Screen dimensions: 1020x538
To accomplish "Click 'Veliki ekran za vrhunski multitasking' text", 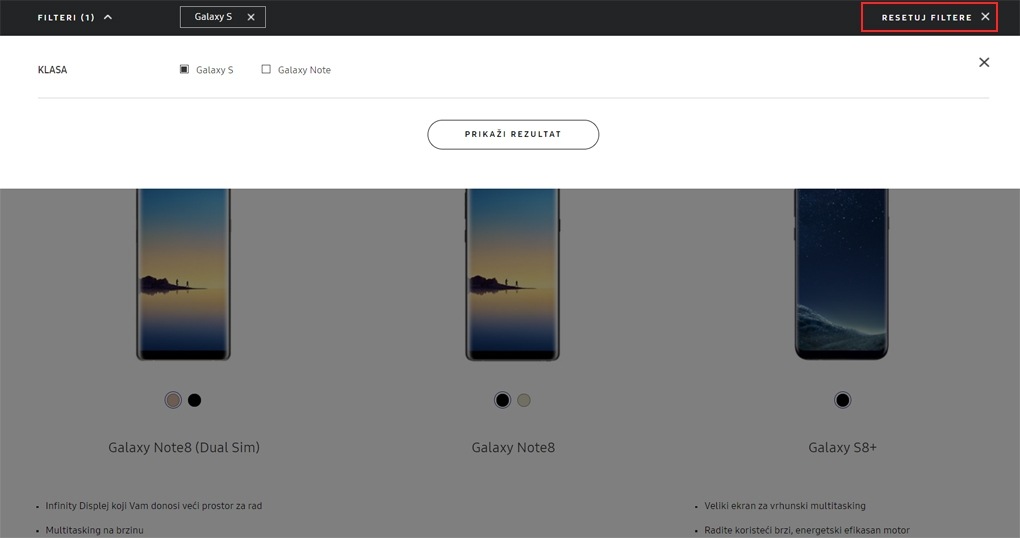I will click(x=785, y=506).
